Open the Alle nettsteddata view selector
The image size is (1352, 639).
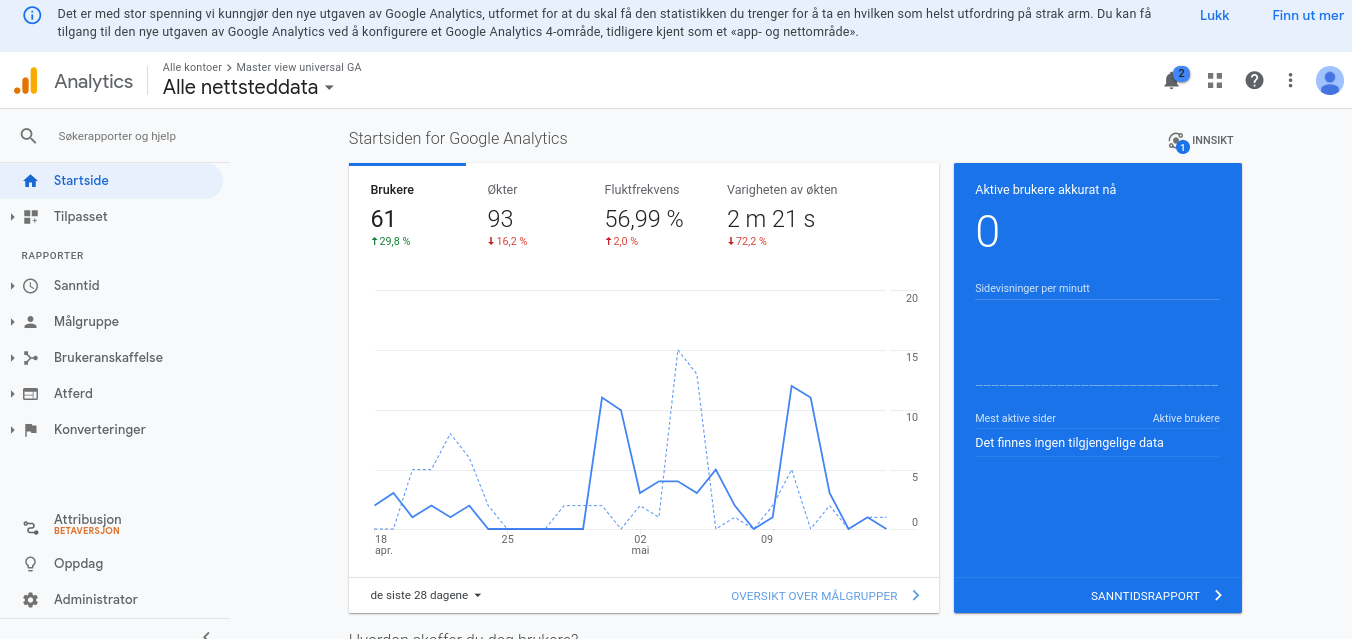(248, 87)
